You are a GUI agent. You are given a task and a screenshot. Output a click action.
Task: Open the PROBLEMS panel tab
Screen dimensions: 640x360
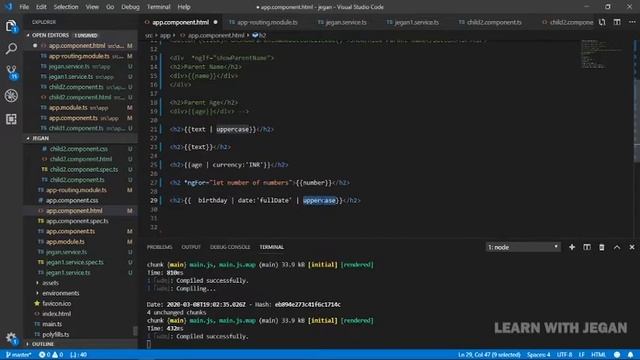point(159,247)
